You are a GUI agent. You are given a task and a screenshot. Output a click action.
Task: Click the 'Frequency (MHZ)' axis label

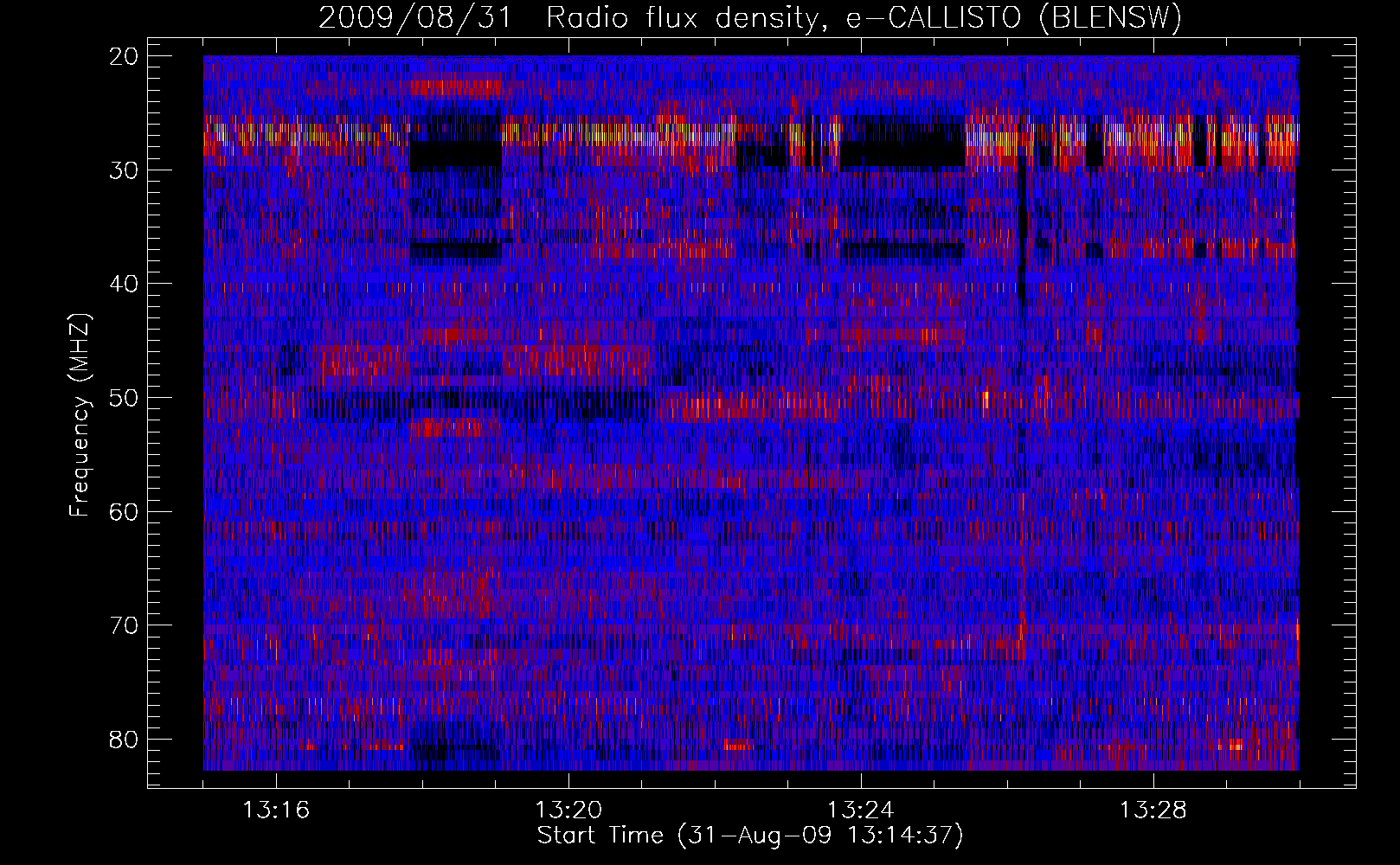80,414
